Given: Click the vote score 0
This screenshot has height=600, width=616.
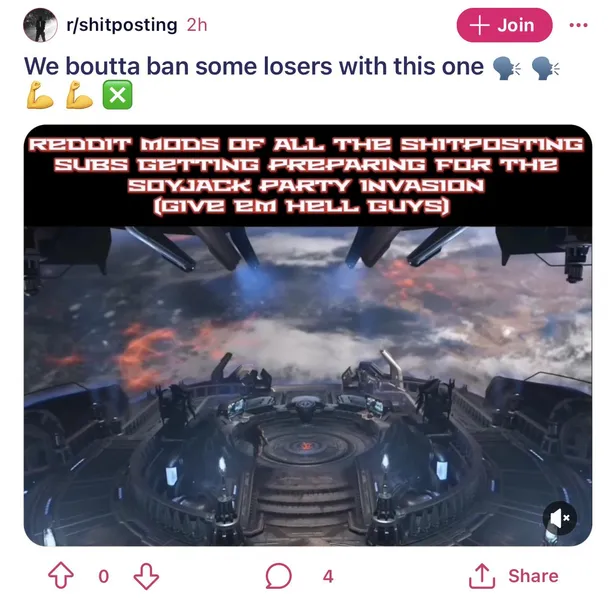Looking at the screenshot, I should tap(104, 576).
